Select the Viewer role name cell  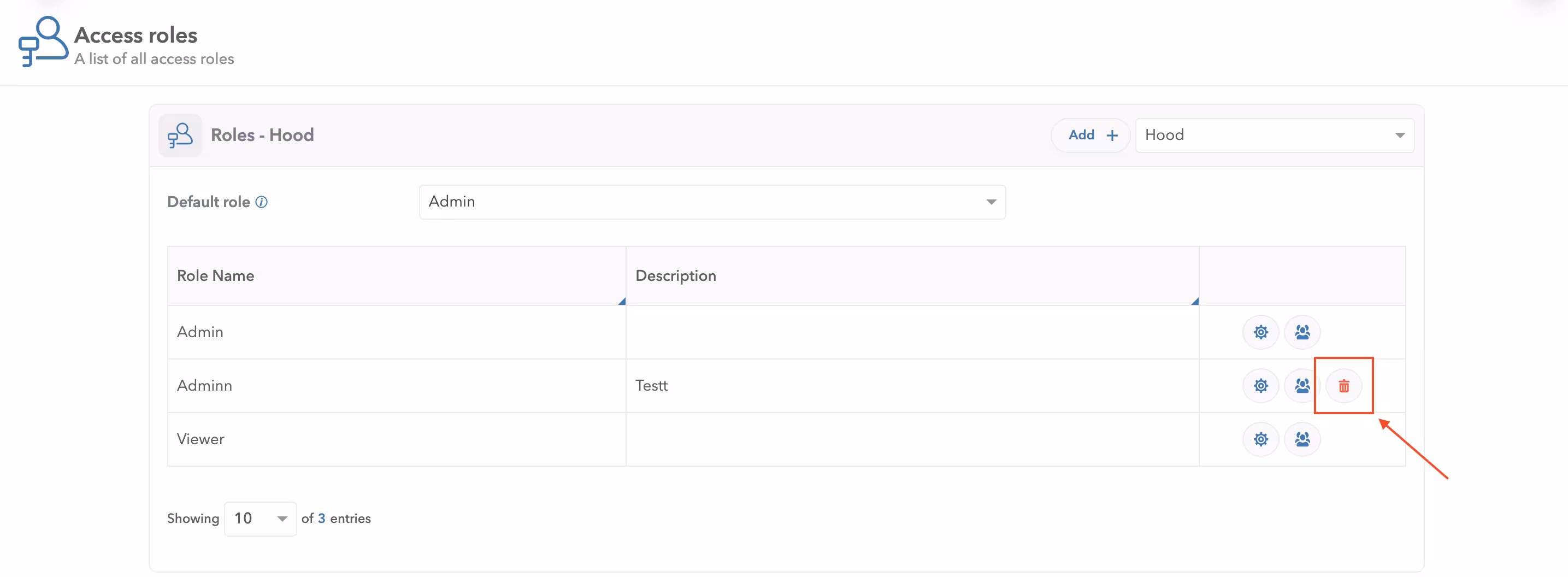(201, 439)
